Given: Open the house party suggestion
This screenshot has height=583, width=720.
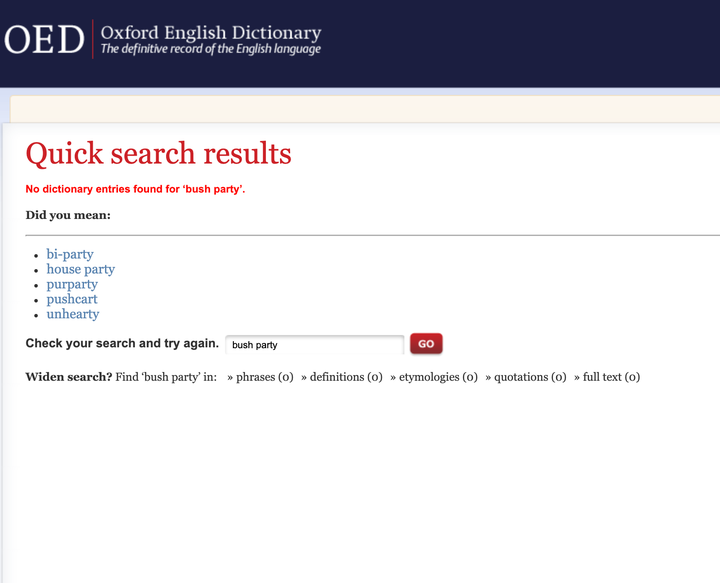Looking at the screenshot, I should coord(80,269).
